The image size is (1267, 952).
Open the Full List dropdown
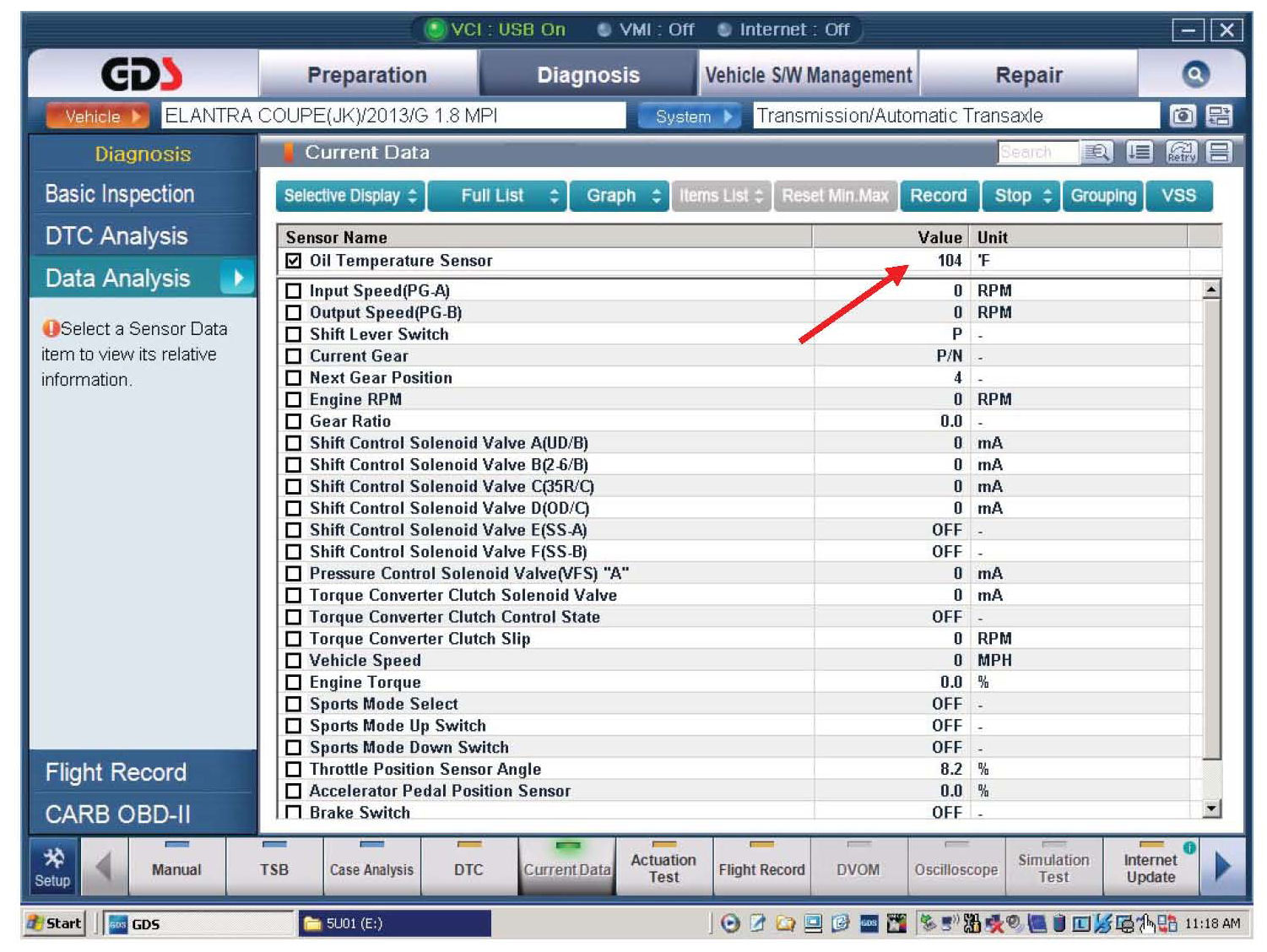497,196
